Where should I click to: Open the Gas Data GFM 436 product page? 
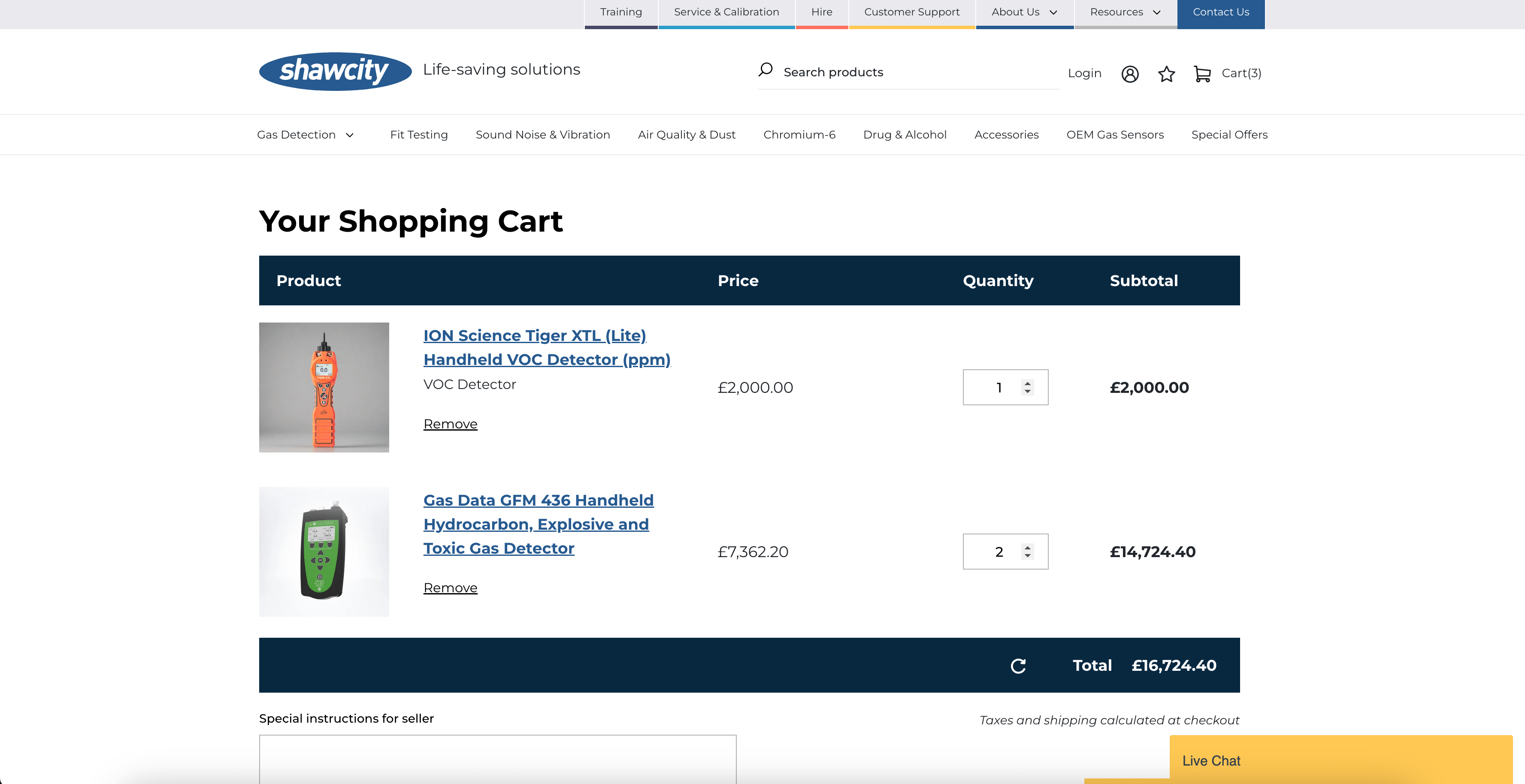point(538,524)
